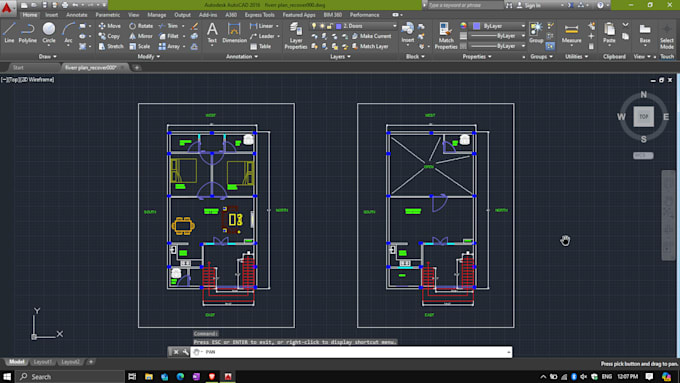Toggle group selection on/off button
This screenshot has width=680, height=383.
[x=550, y=46]
